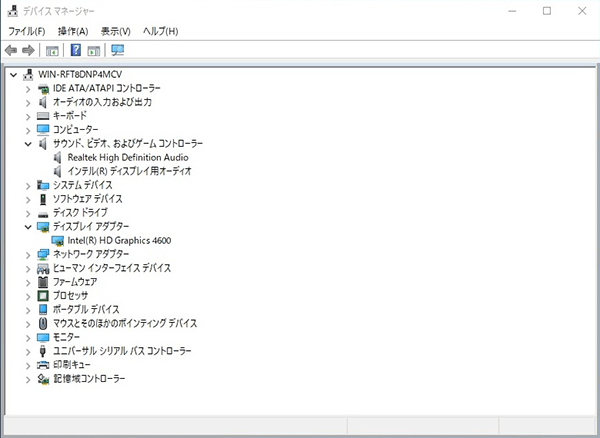The height and width of the screenshot is (438, 600).
Task: Select the WIN-RFT8DNP4MCV computer name
Action: pyautogui.click(x=80, y=74)
